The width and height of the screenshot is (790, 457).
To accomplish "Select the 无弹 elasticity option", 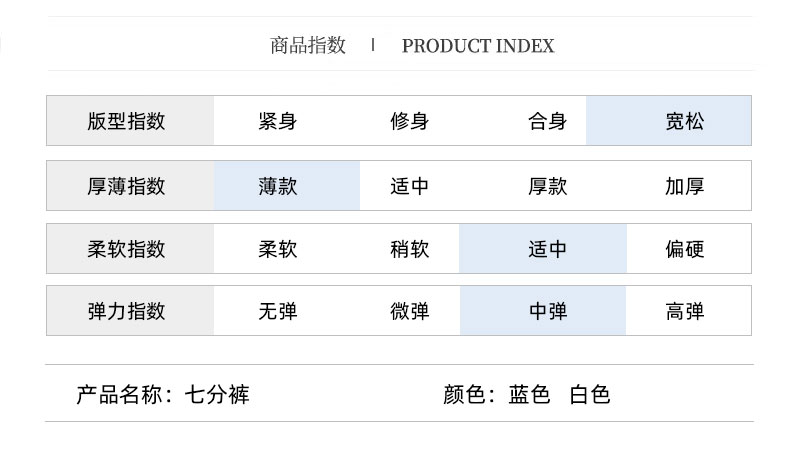I will 277,311.
